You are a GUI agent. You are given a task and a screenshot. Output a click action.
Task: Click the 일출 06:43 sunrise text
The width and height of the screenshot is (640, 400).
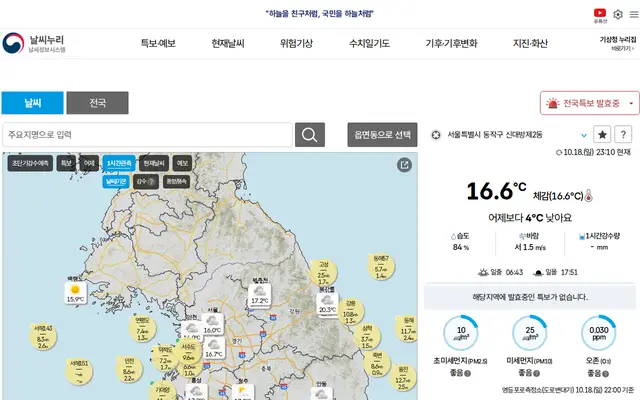501,272
